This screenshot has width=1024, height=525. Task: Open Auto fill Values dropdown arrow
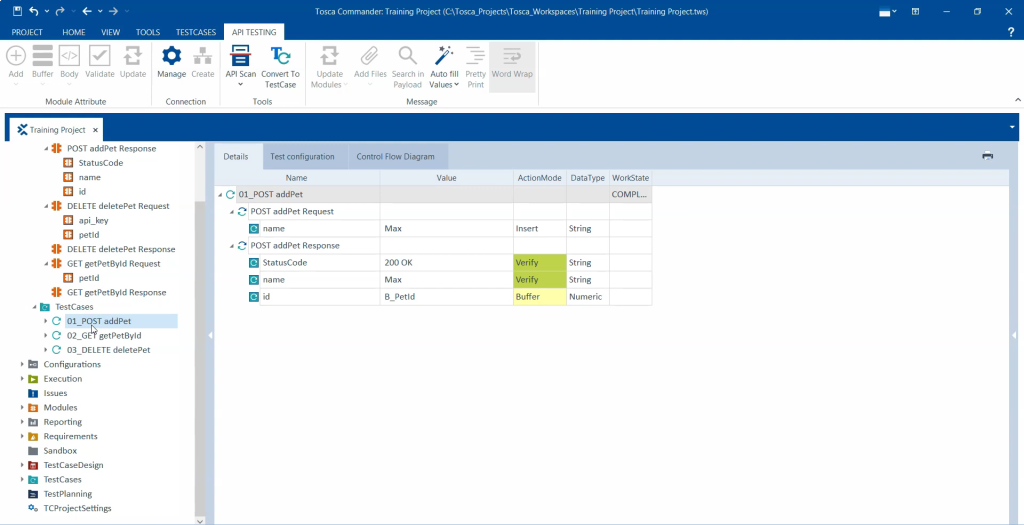456,84
